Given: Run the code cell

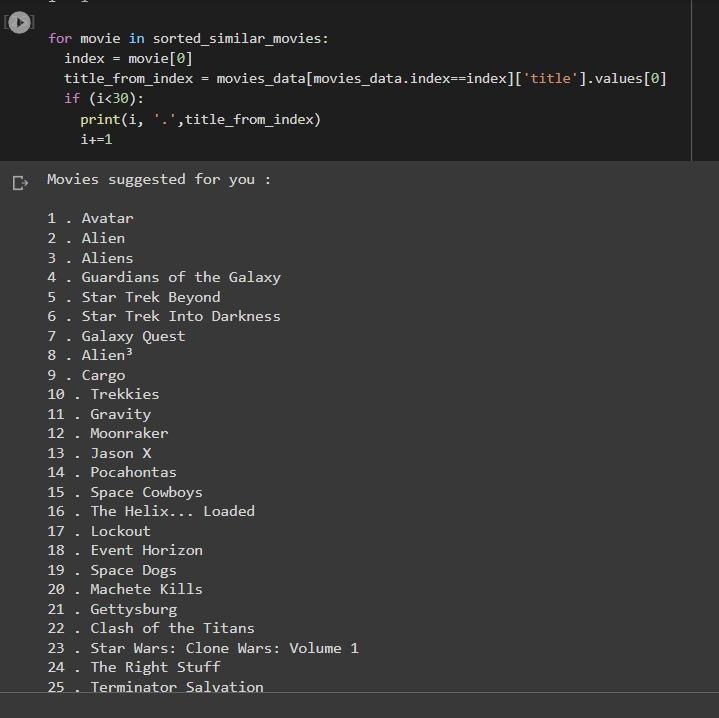Looking at the screenshot, I should tap(19, 21).
